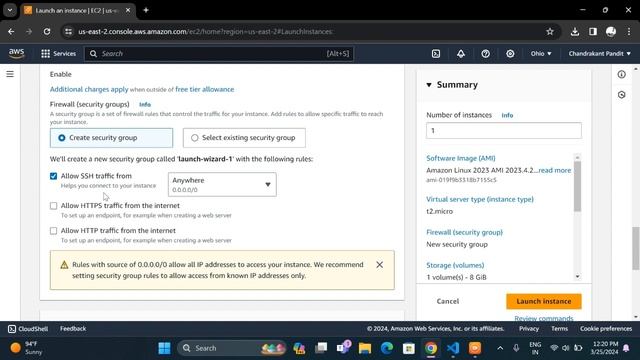
Task: Open the tab search chevron in Chrome
Action: pyautogui.click(x=10, y=10)
